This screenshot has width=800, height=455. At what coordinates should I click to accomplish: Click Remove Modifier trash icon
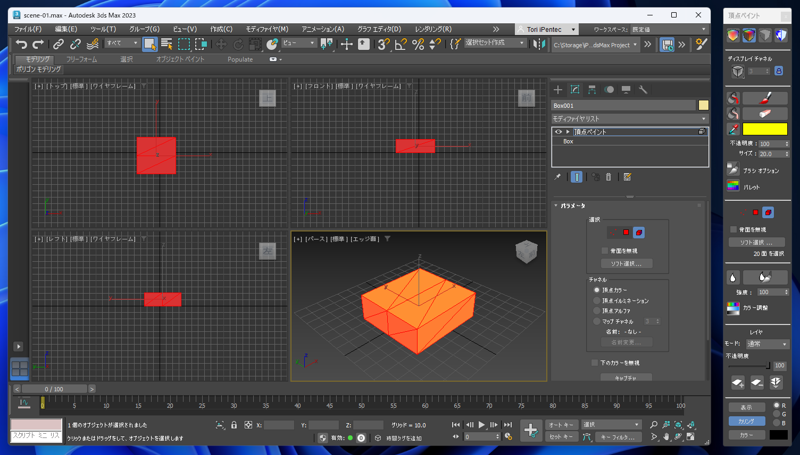[608, 177]
